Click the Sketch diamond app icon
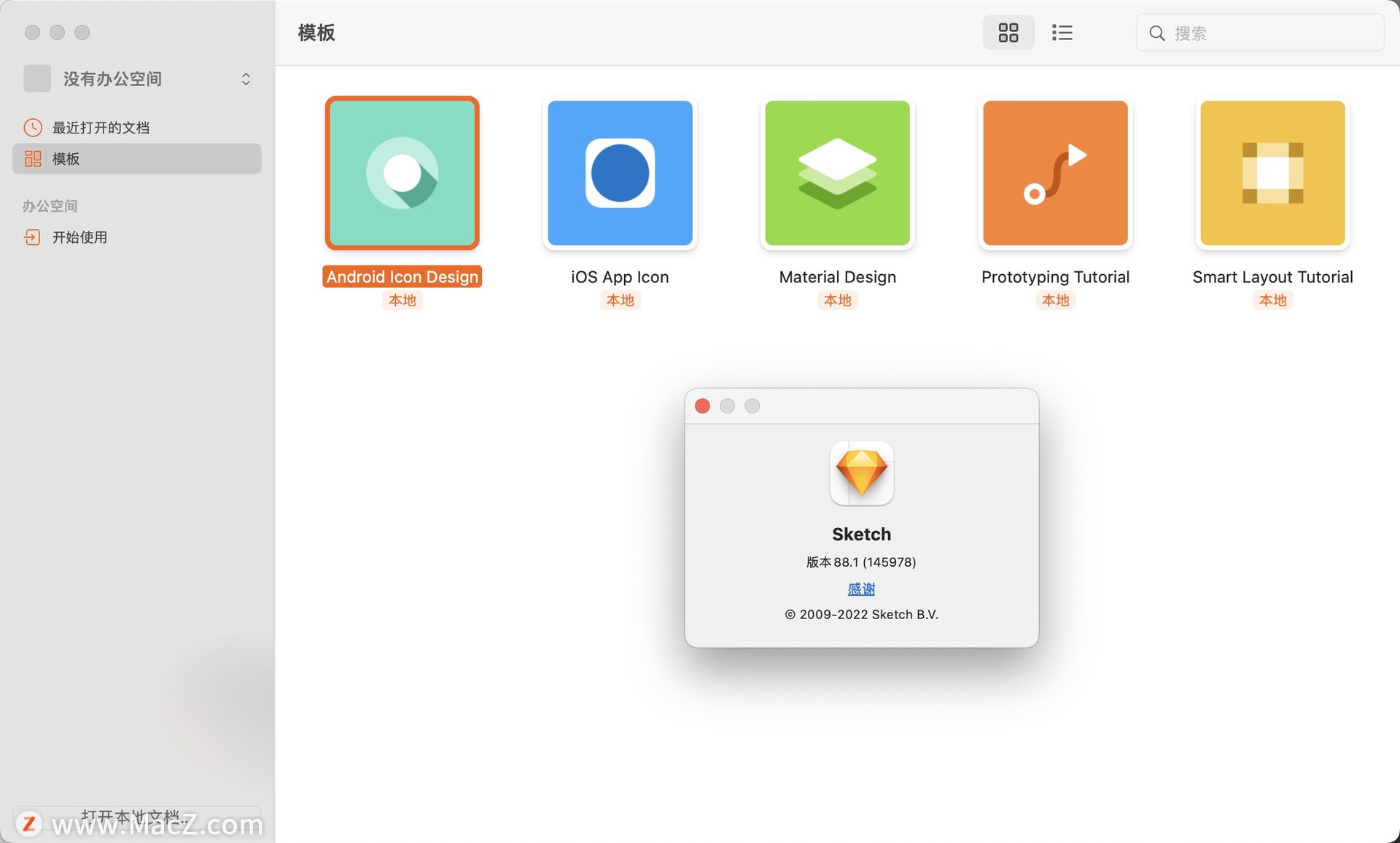 (x=861, y=473)
